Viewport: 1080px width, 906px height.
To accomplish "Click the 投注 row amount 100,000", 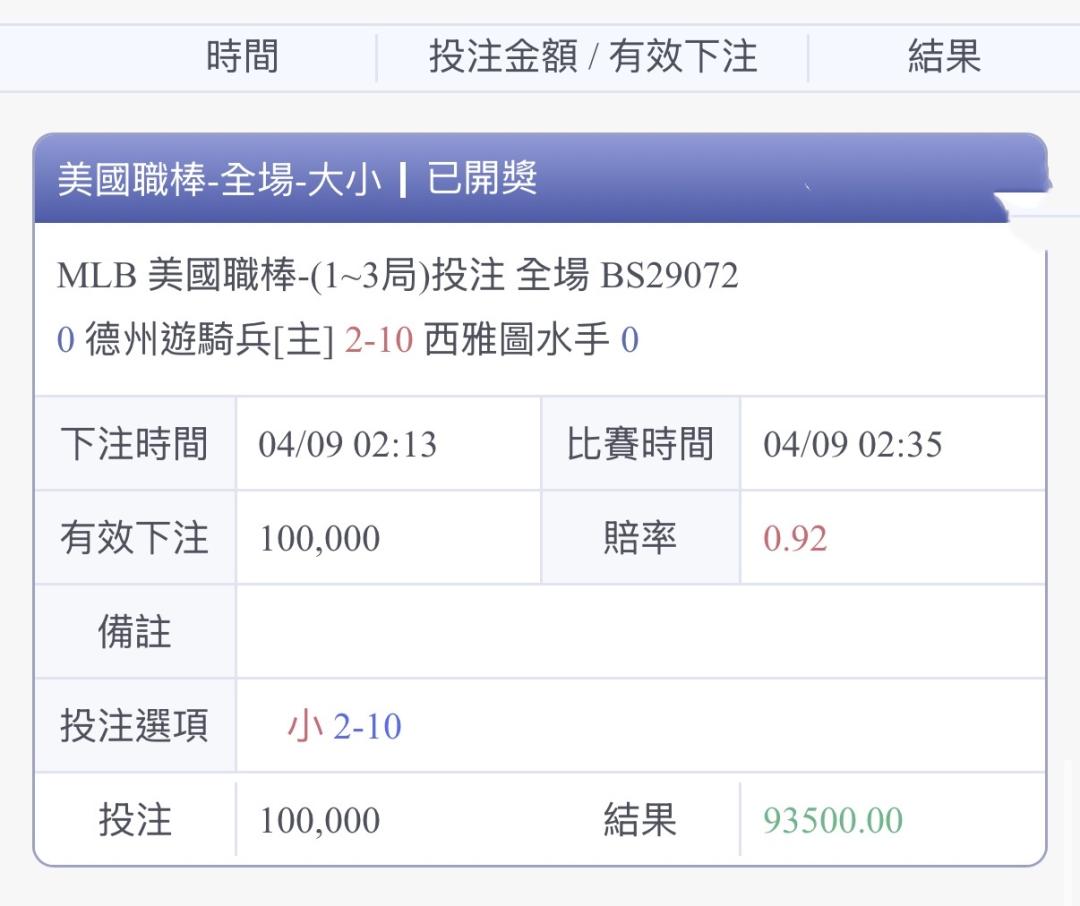I will click(x=319, y=821).
